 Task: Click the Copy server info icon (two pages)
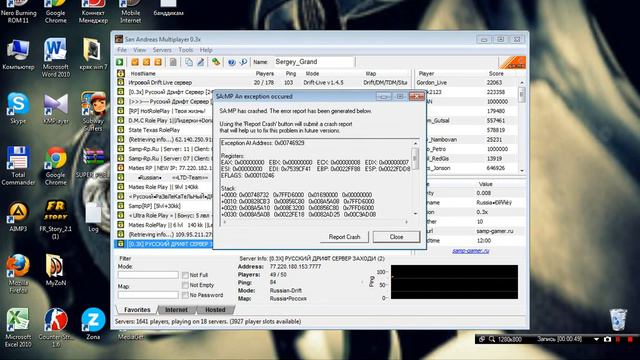pyautogui.click(x=189, y=62)
